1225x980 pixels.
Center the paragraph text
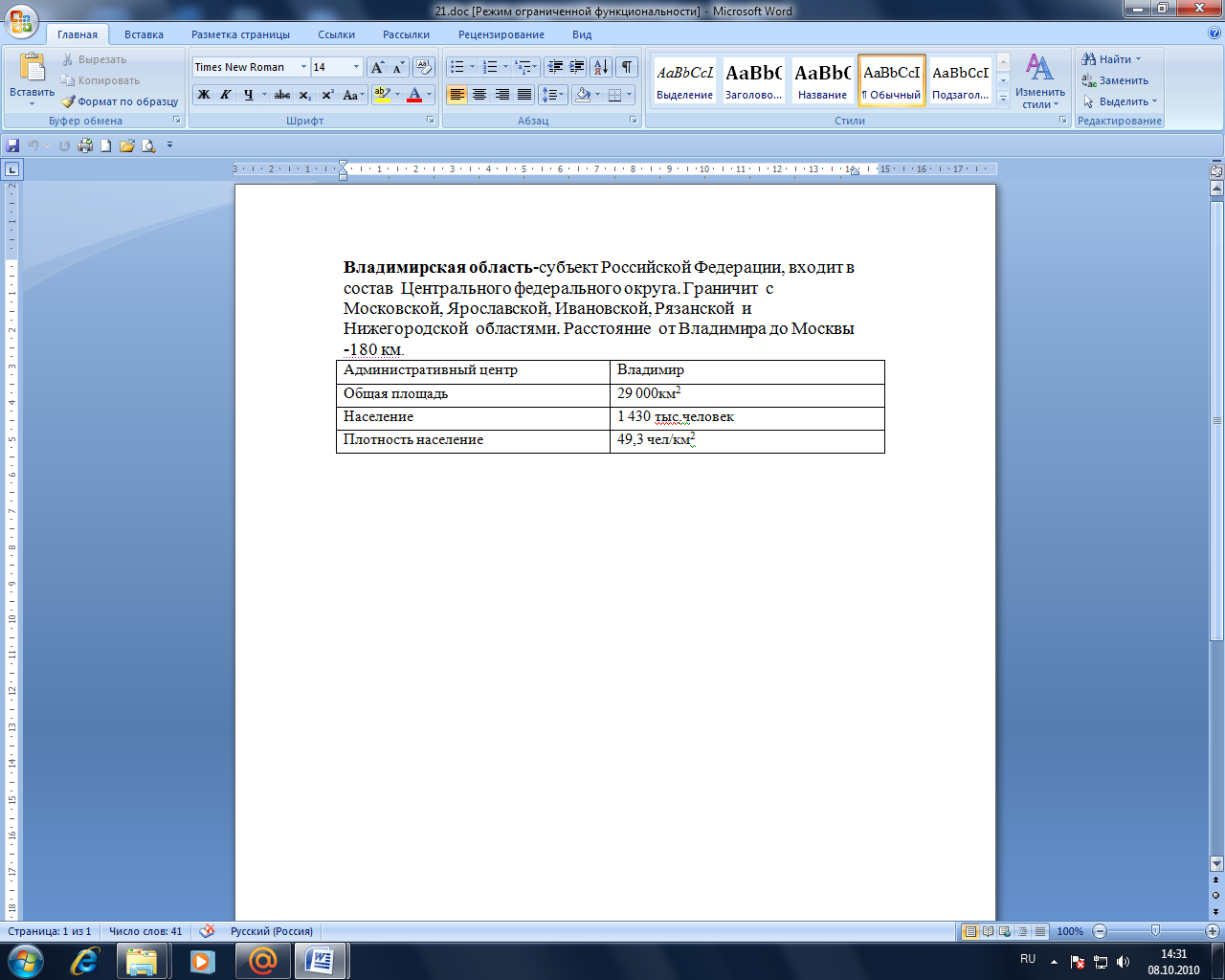479,95
